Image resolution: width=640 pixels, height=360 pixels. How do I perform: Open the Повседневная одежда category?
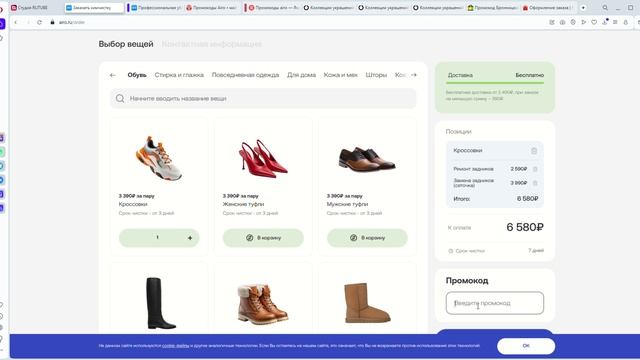245,75
